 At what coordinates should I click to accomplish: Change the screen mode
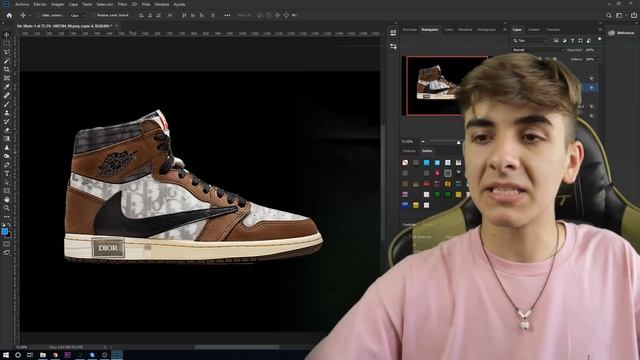[7, 253]
